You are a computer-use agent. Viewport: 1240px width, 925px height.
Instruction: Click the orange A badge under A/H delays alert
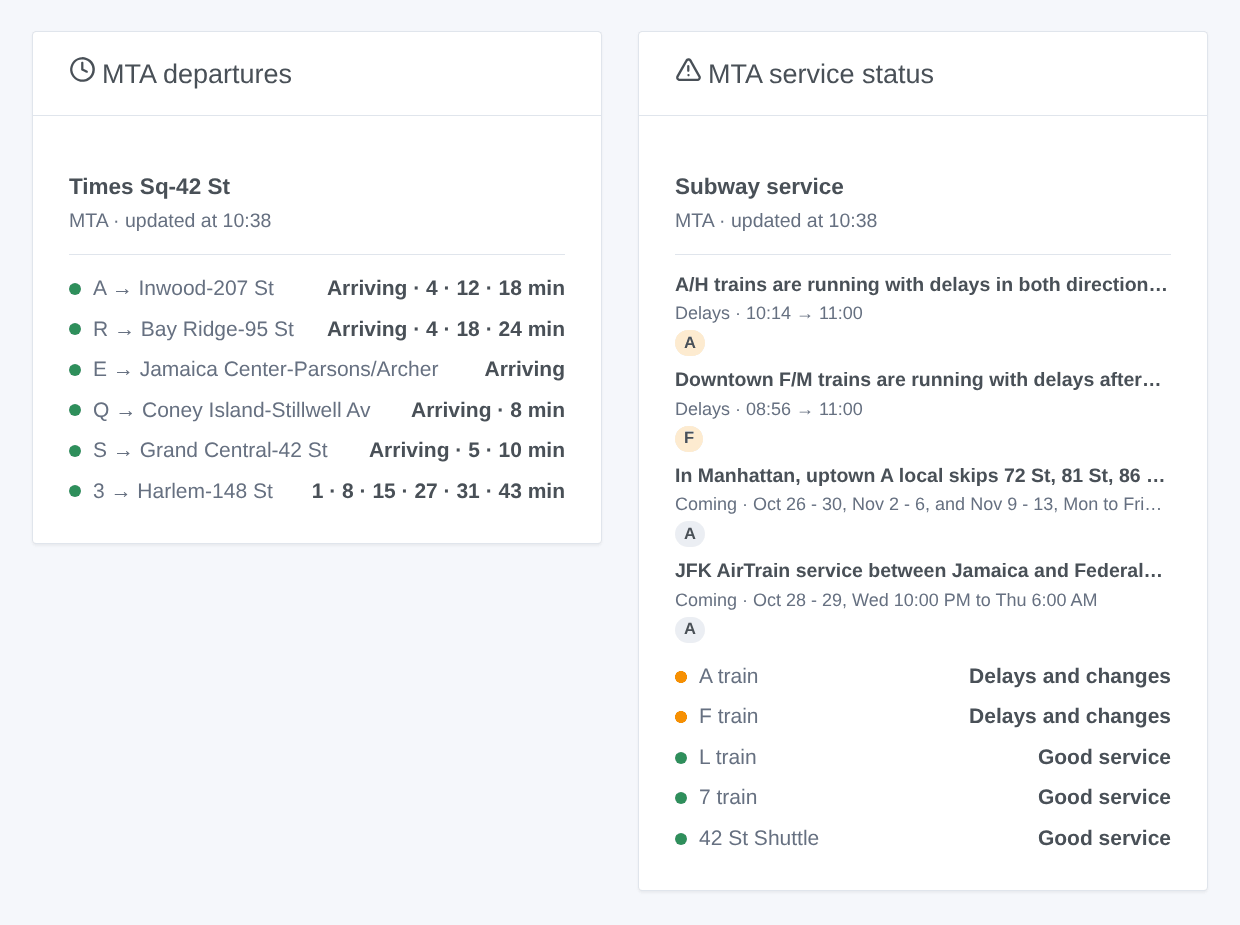(x=690, y=343)
